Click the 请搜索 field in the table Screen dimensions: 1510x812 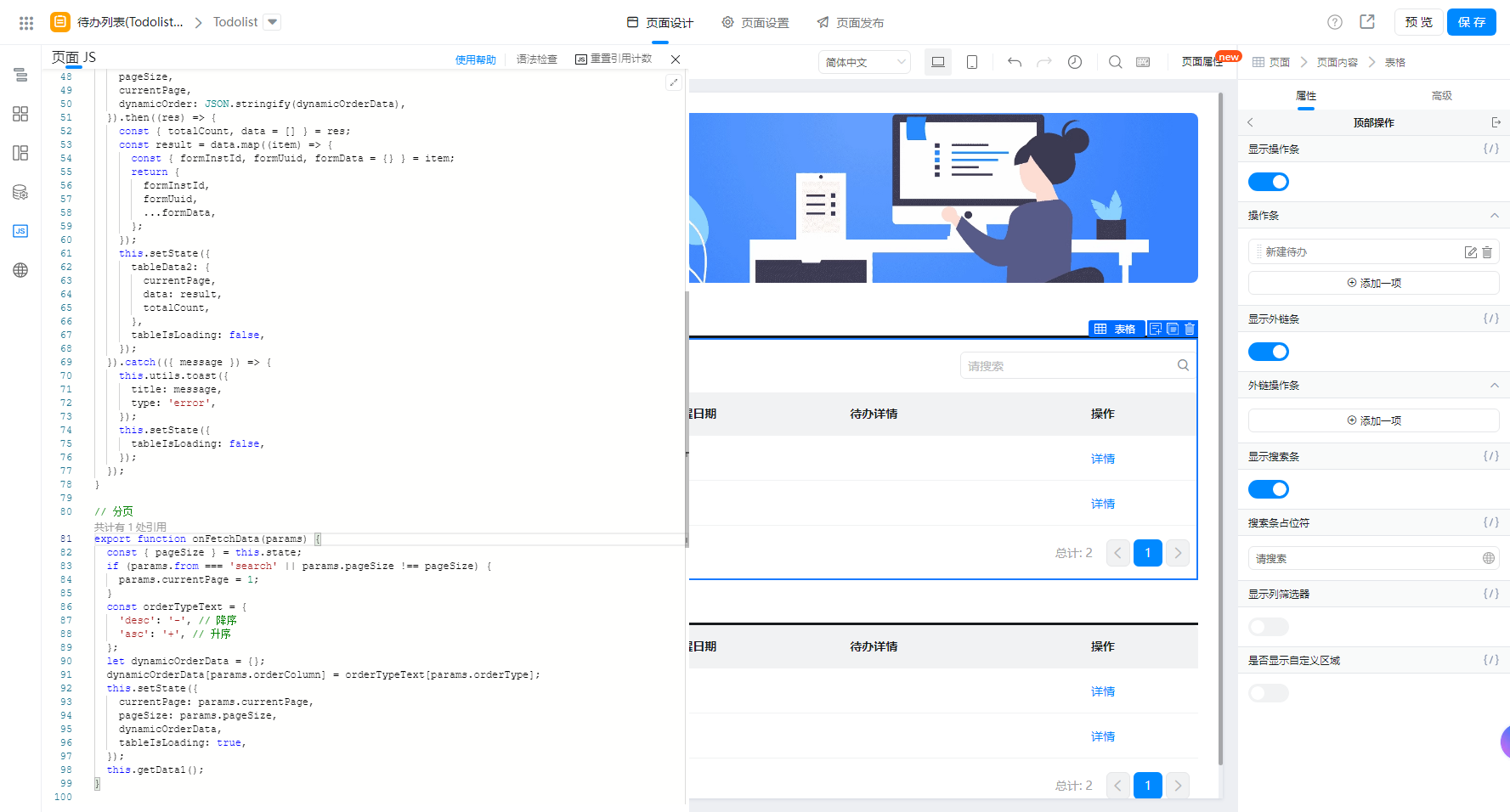click(x=1077, y=366)
